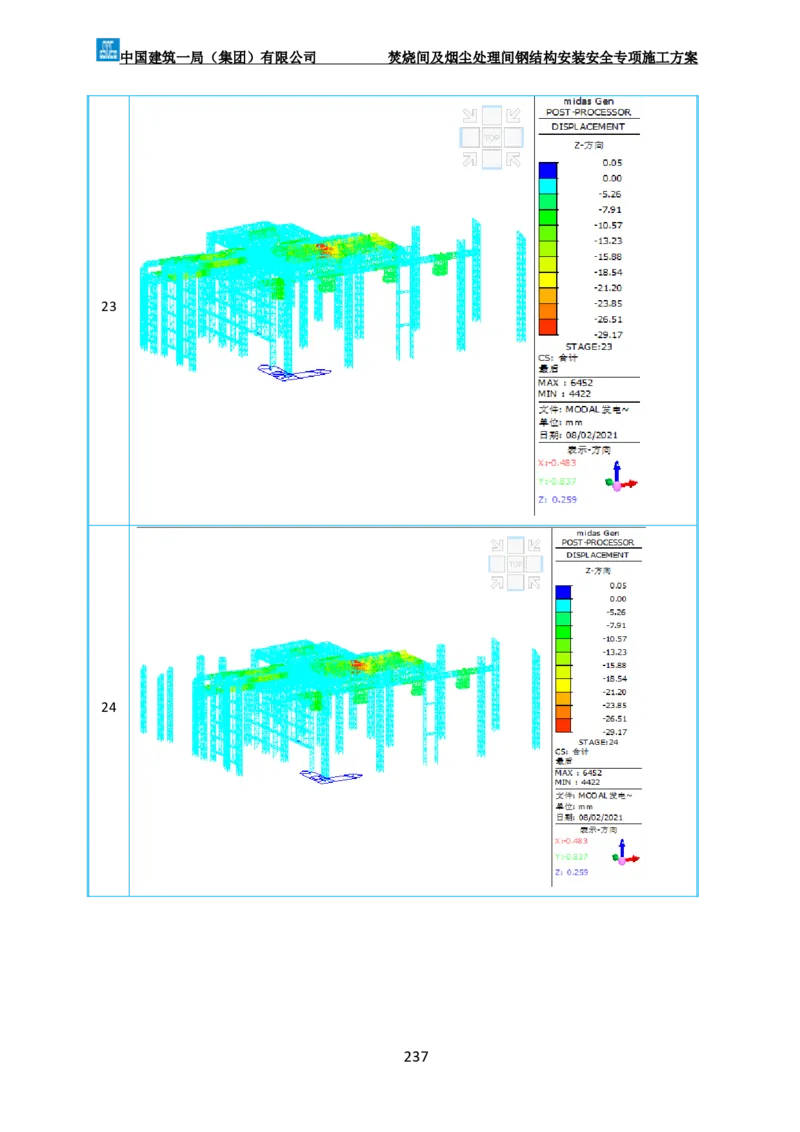Click bottom-left diagonal arrow of lower view navigator
The width and height of the screenshot is (800, 1132).
coord(497,582)
